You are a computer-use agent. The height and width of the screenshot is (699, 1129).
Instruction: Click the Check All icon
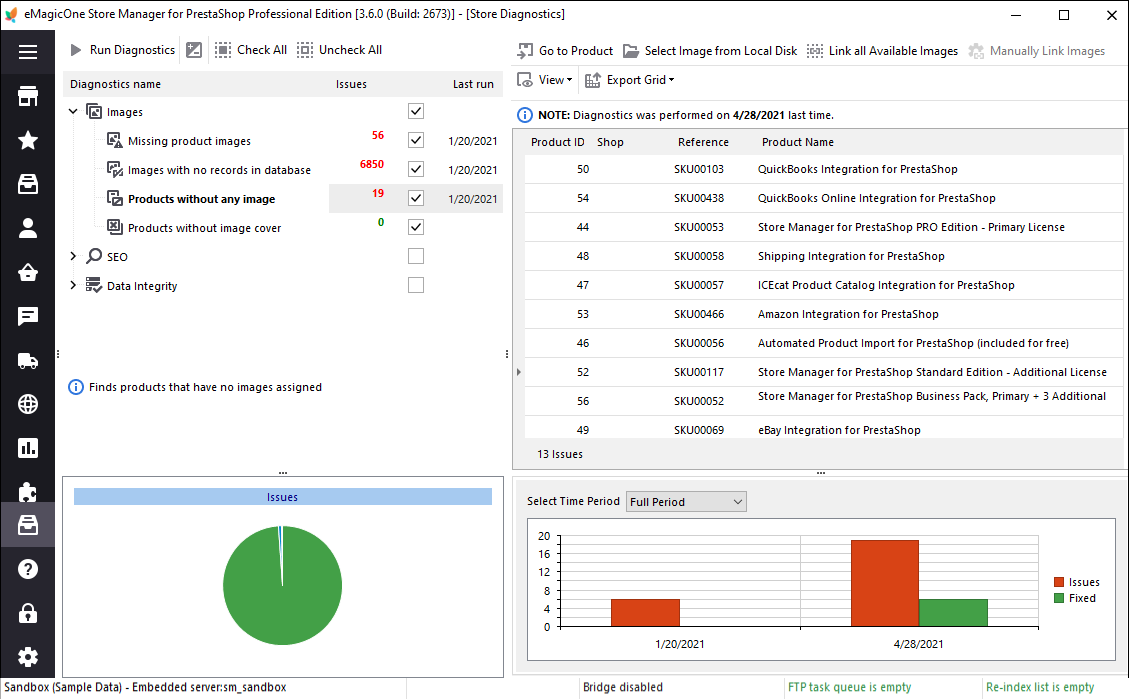(x=222, y=50)
